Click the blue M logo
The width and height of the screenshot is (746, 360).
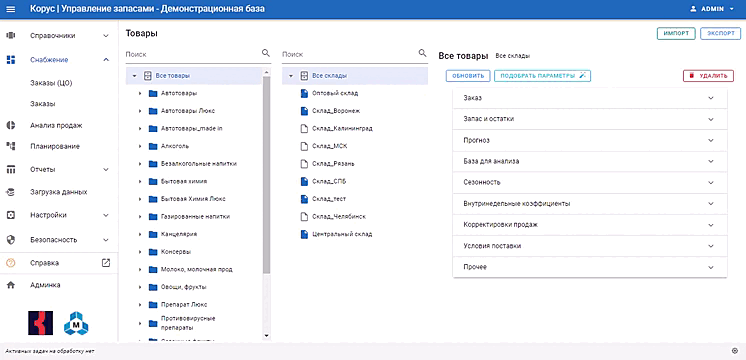pos(76,323)
